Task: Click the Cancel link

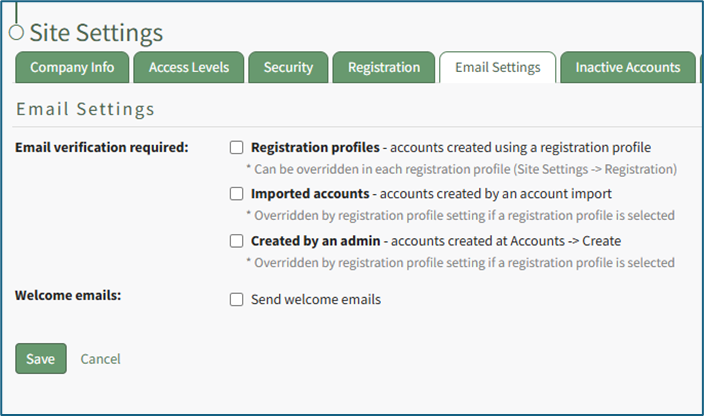Action: [100, 359]
